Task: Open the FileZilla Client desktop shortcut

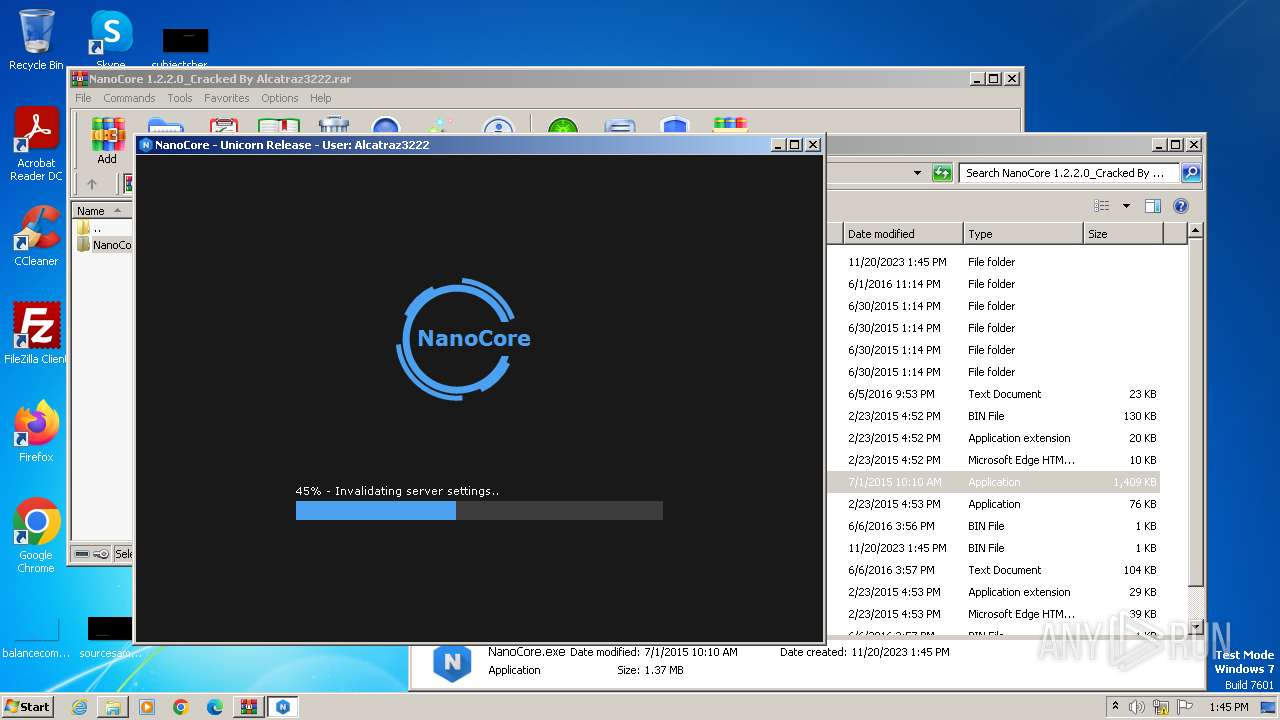Action: 36,334
